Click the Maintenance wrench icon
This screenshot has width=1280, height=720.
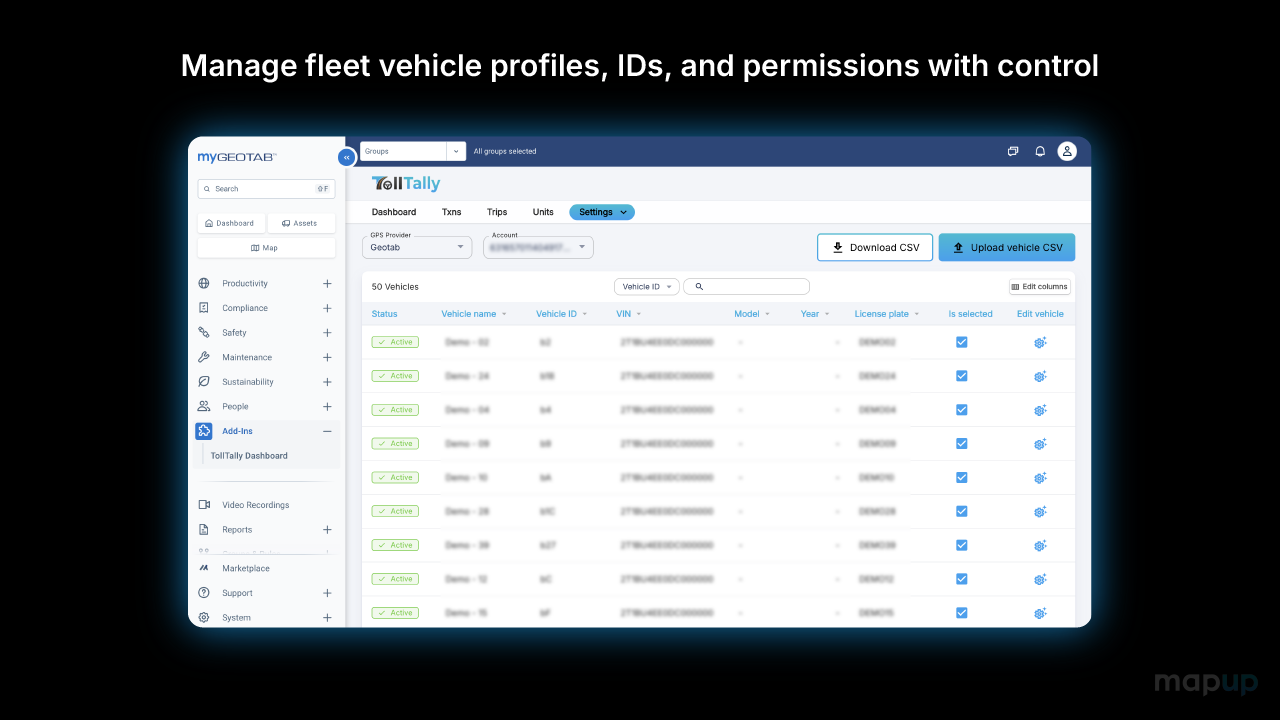pos(204,357)
